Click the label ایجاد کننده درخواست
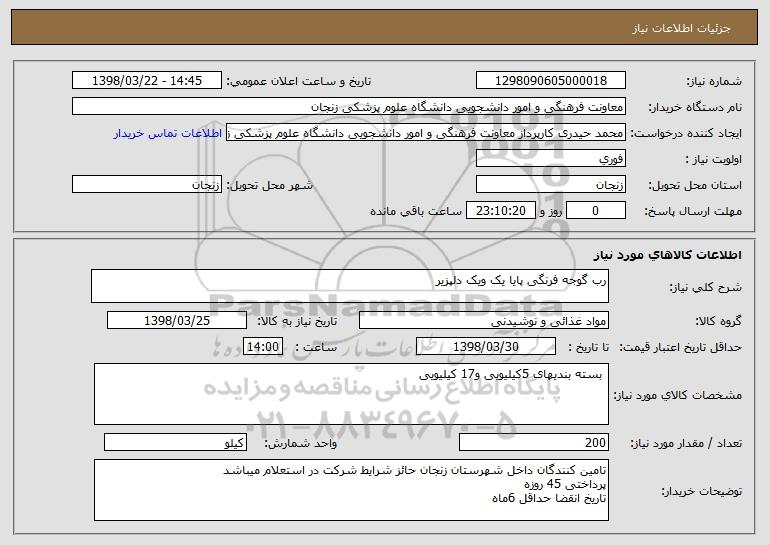The image size is (770, 545). click(x=686, y=134)
